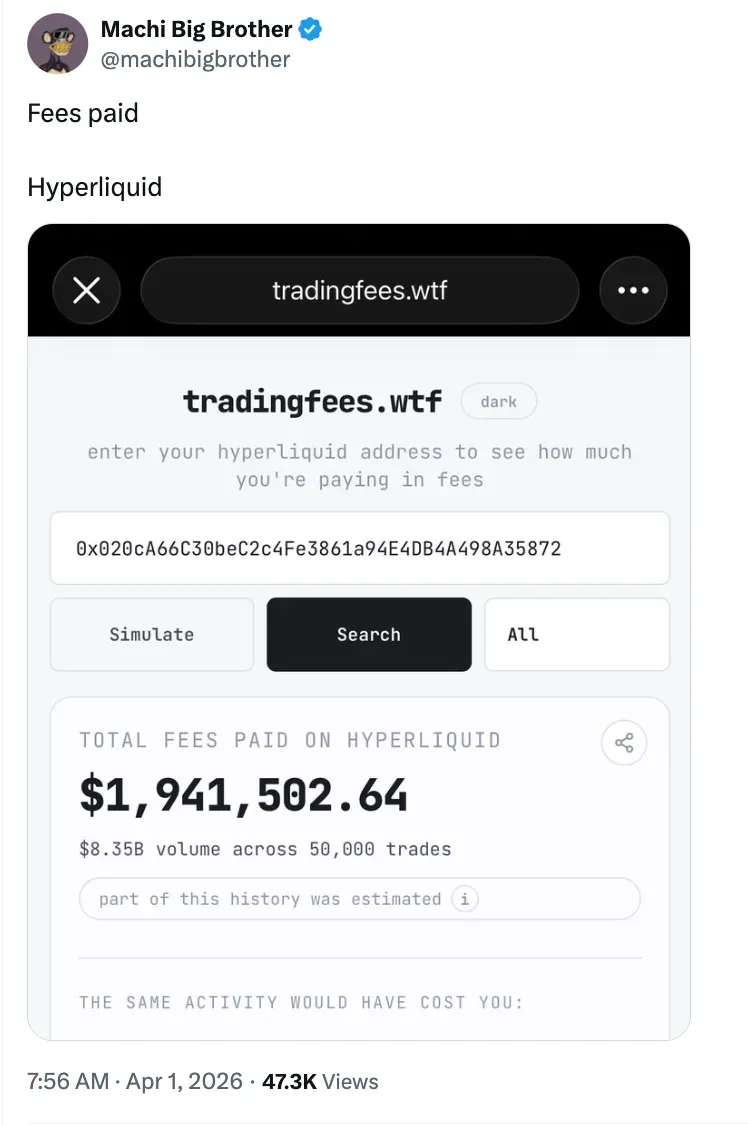Click the blue verified badge
This screenshot has height=1126, width=748.
point(311,30)
